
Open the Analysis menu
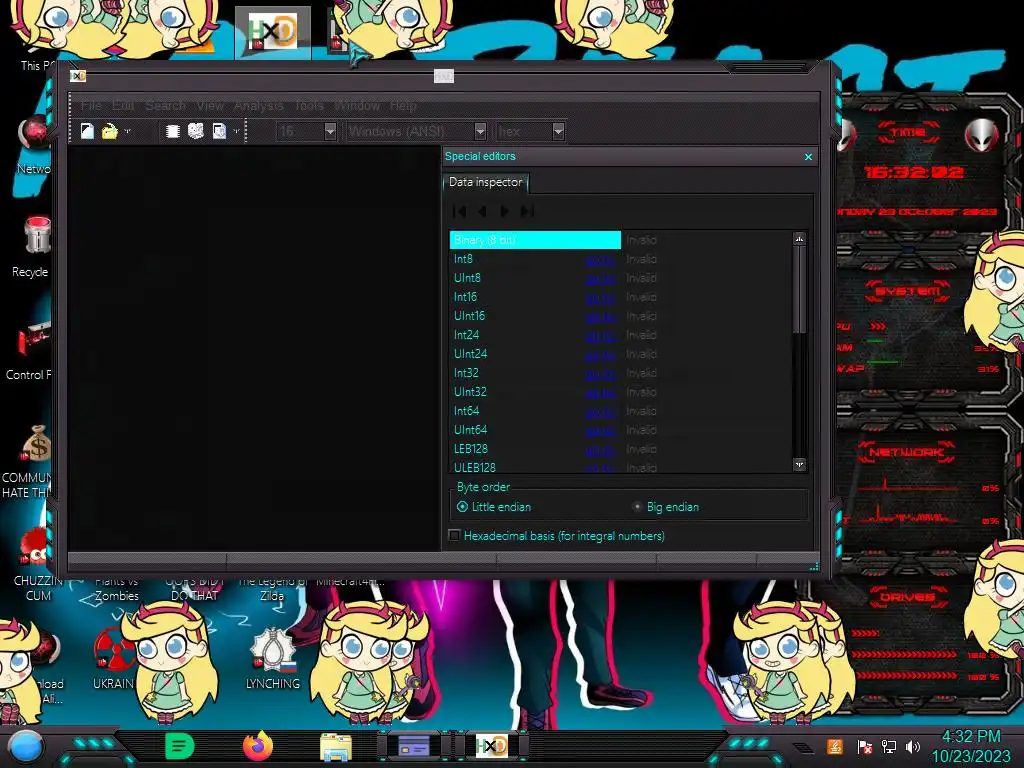point(259,105)
